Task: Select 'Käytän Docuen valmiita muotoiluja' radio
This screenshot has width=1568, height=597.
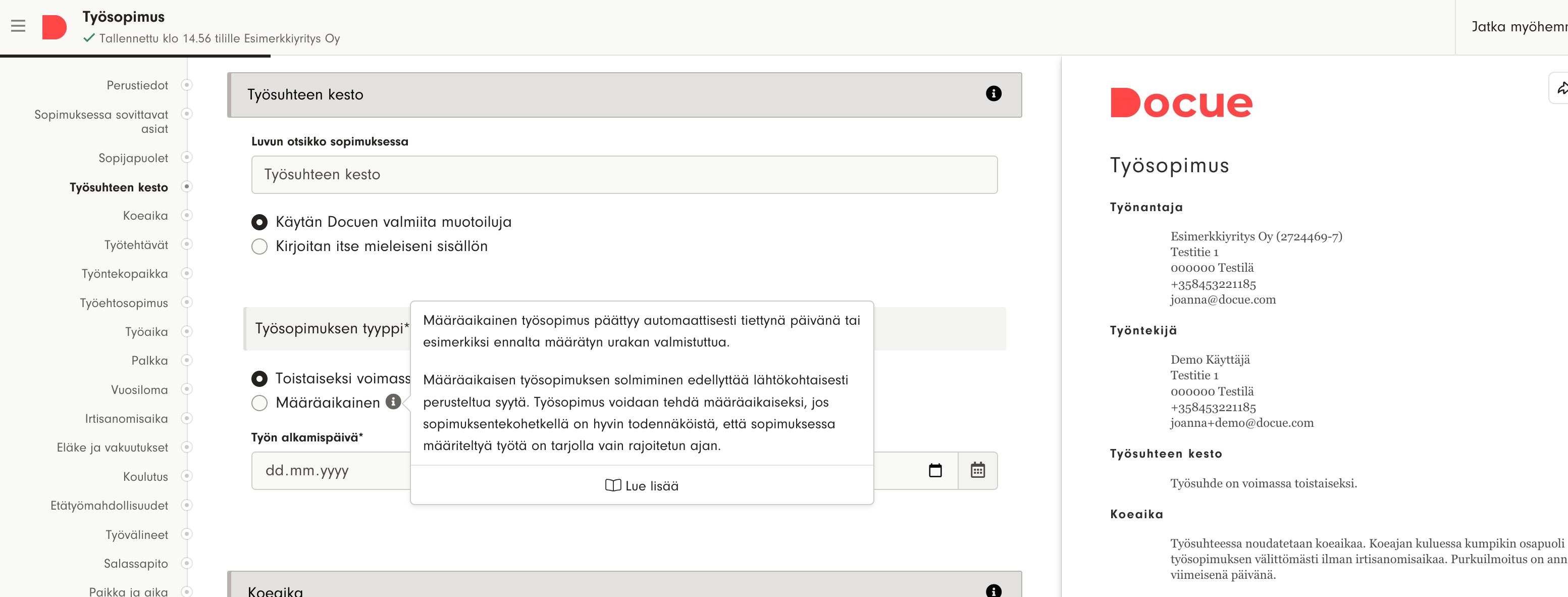Action: pyautogui.click(x=259, y=222)
